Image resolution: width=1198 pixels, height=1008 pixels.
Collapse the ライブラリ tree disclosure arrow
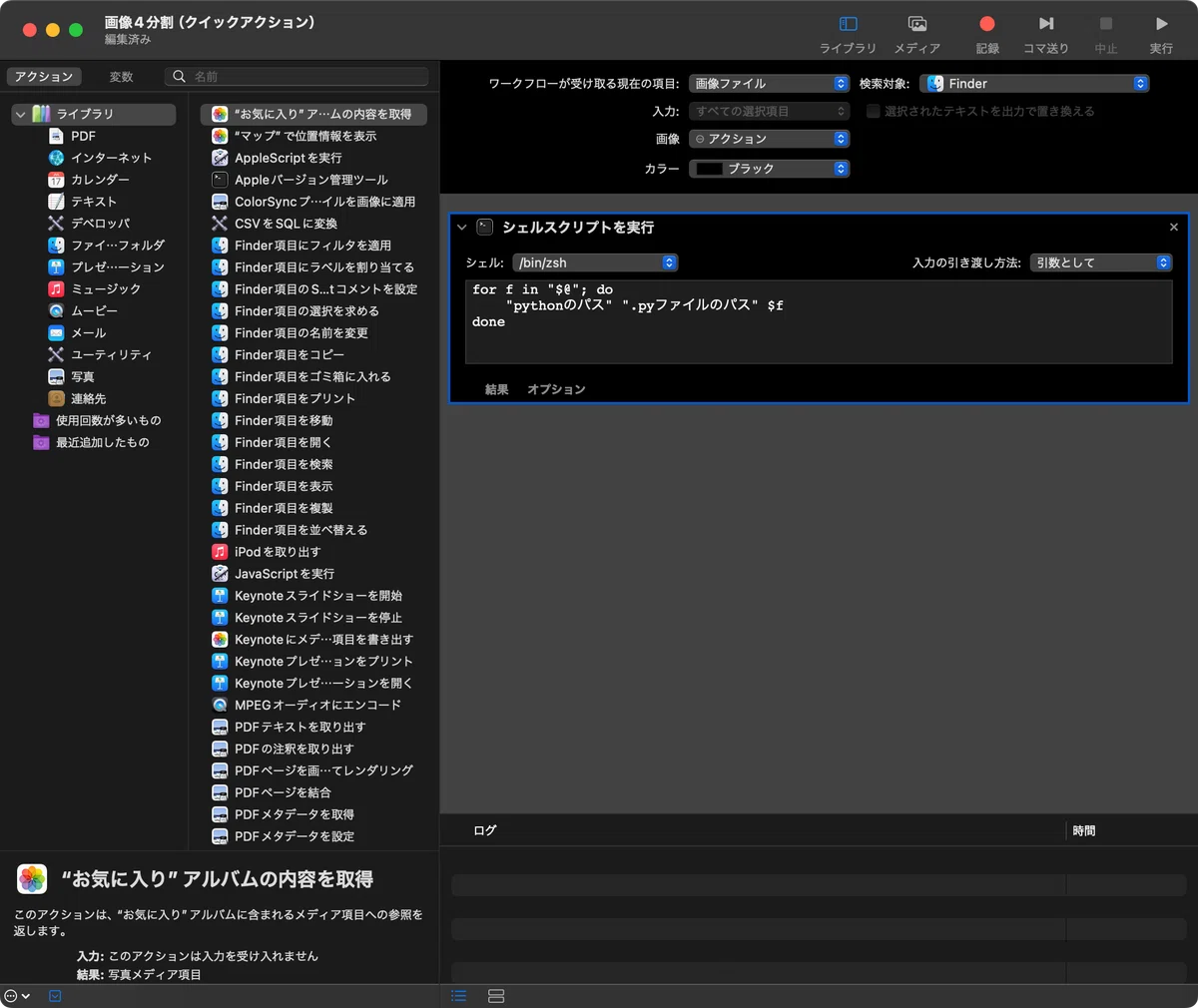tap(20, 115)
